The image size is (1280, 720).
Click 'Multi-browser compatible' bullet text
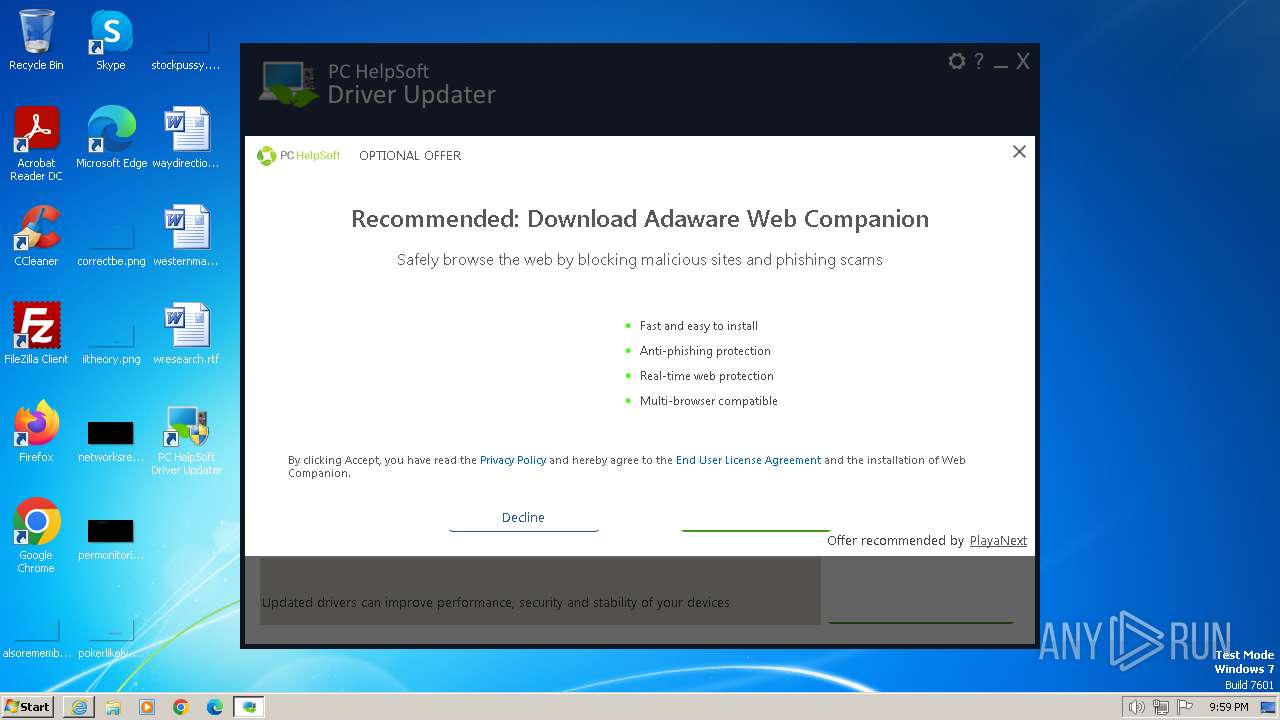click(709, 401)
